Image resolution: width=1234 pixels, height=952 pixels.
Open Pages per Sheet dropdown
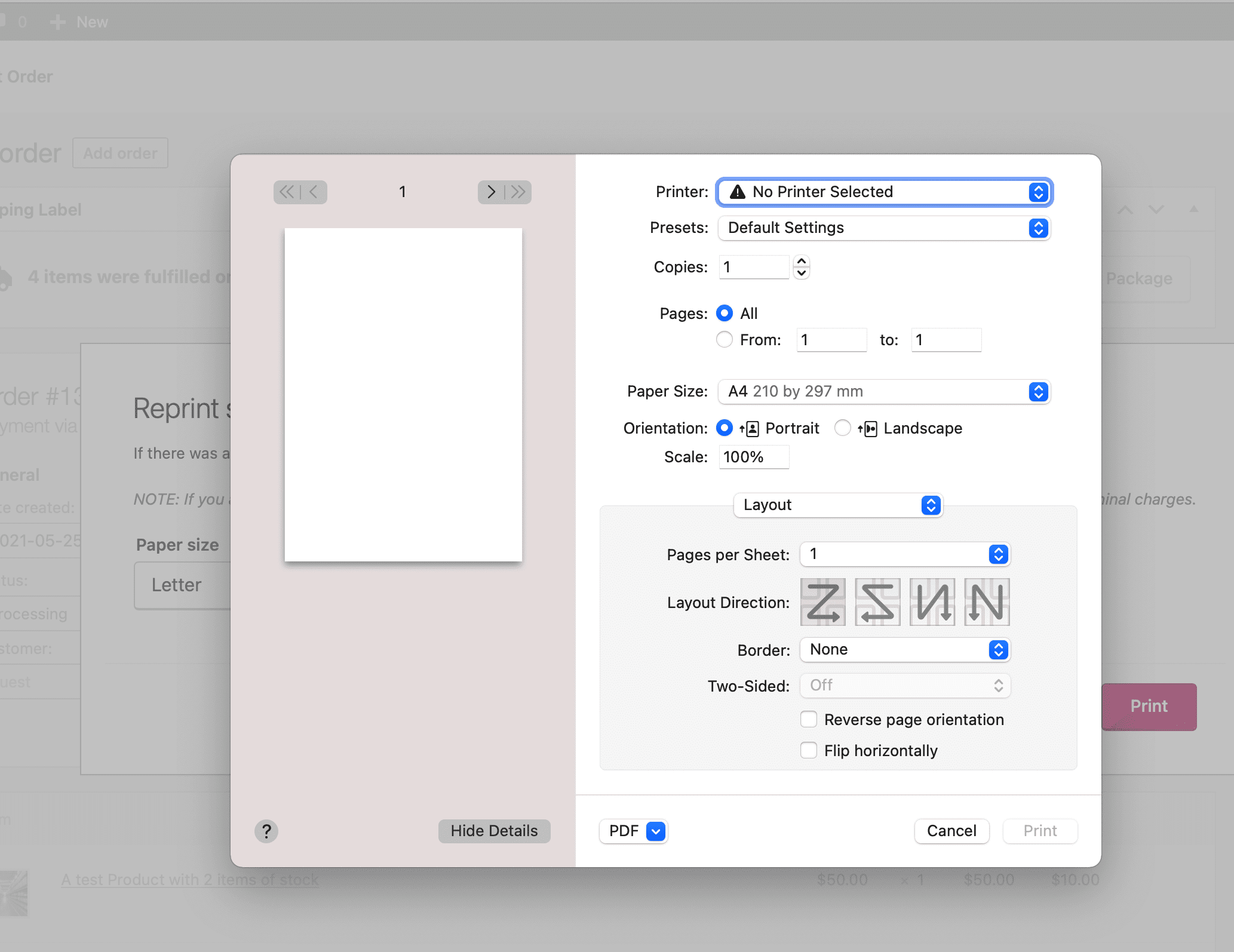[x=905, y=554]
